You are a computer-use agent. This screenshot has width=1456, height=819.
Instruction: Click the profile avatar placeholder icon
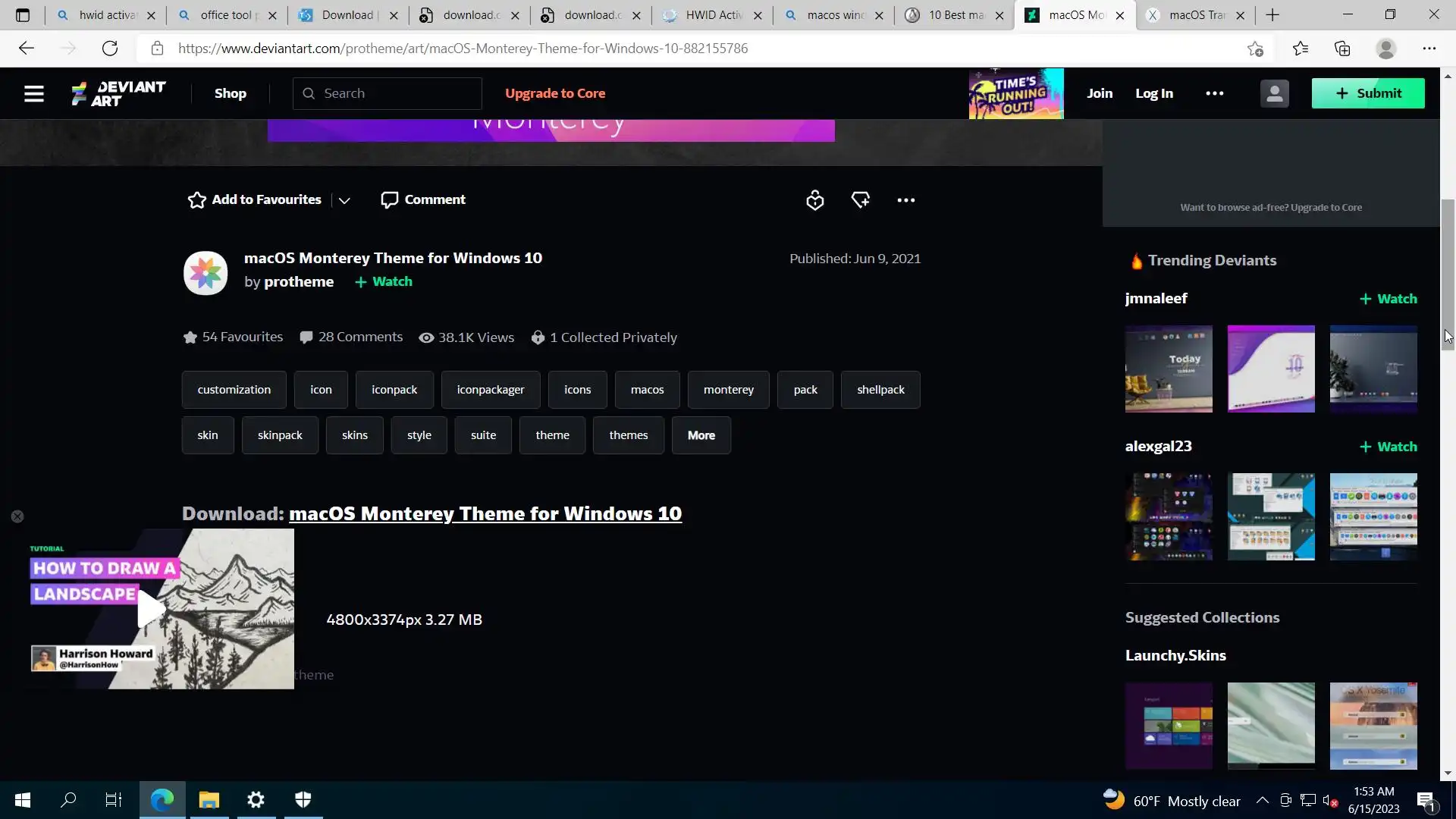[1274, 93]
